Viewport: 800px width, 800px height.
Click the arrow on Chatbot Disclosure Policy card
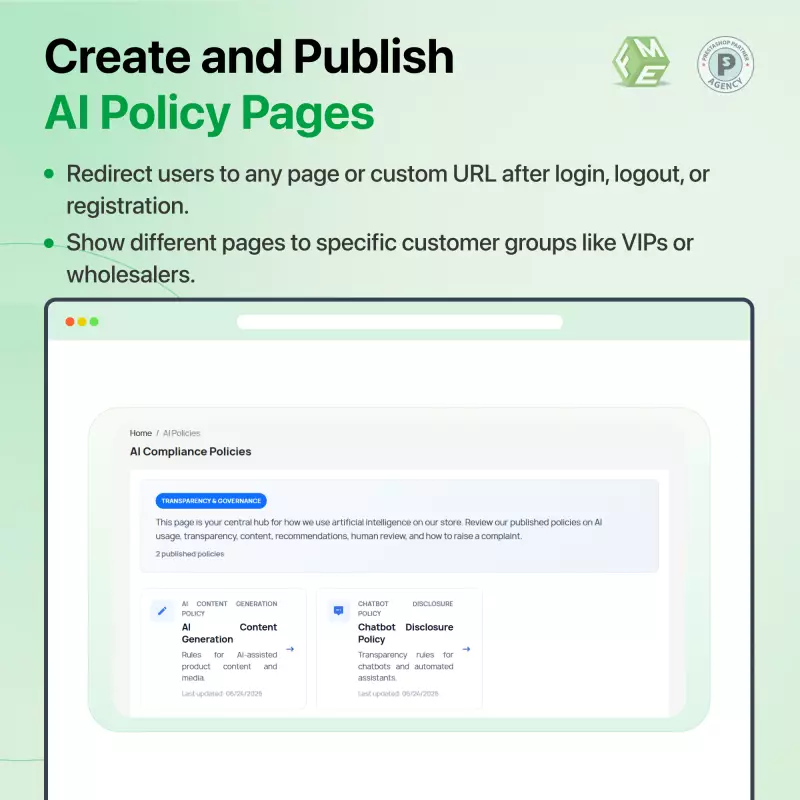pos(466,649)
